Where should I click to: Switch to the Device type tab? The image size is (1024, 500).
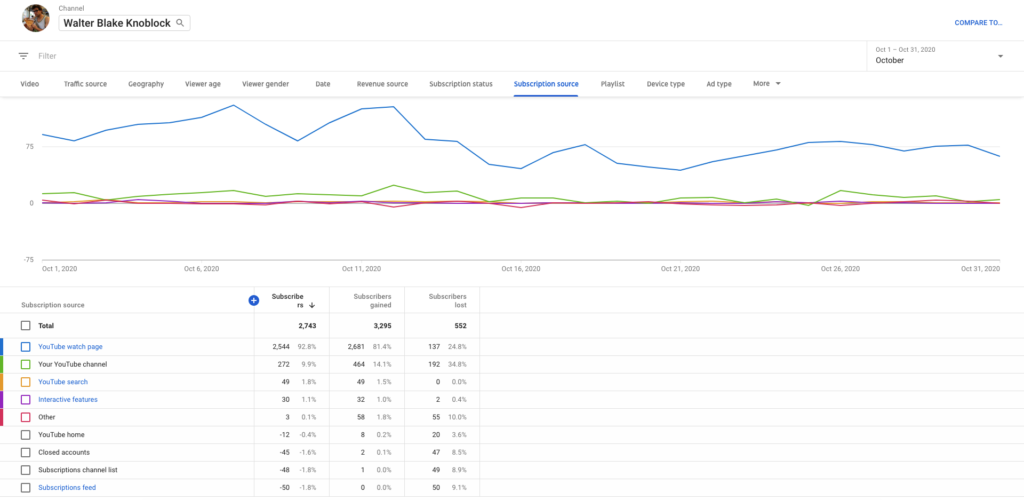click(x=665, y=84)
